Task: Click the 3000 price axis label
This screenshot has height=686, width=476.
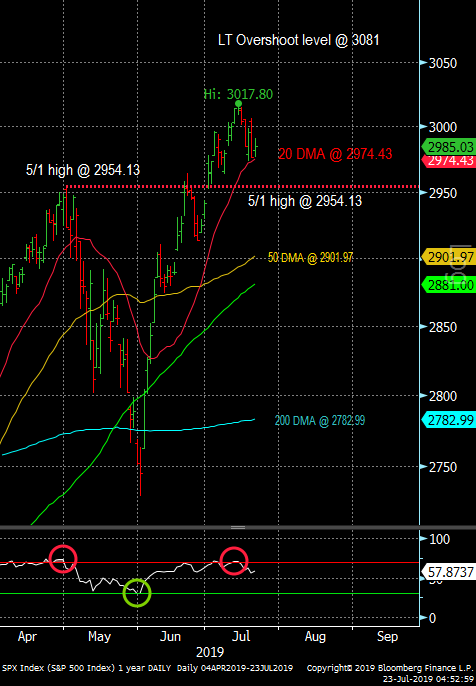Action: tap(443, 127)
